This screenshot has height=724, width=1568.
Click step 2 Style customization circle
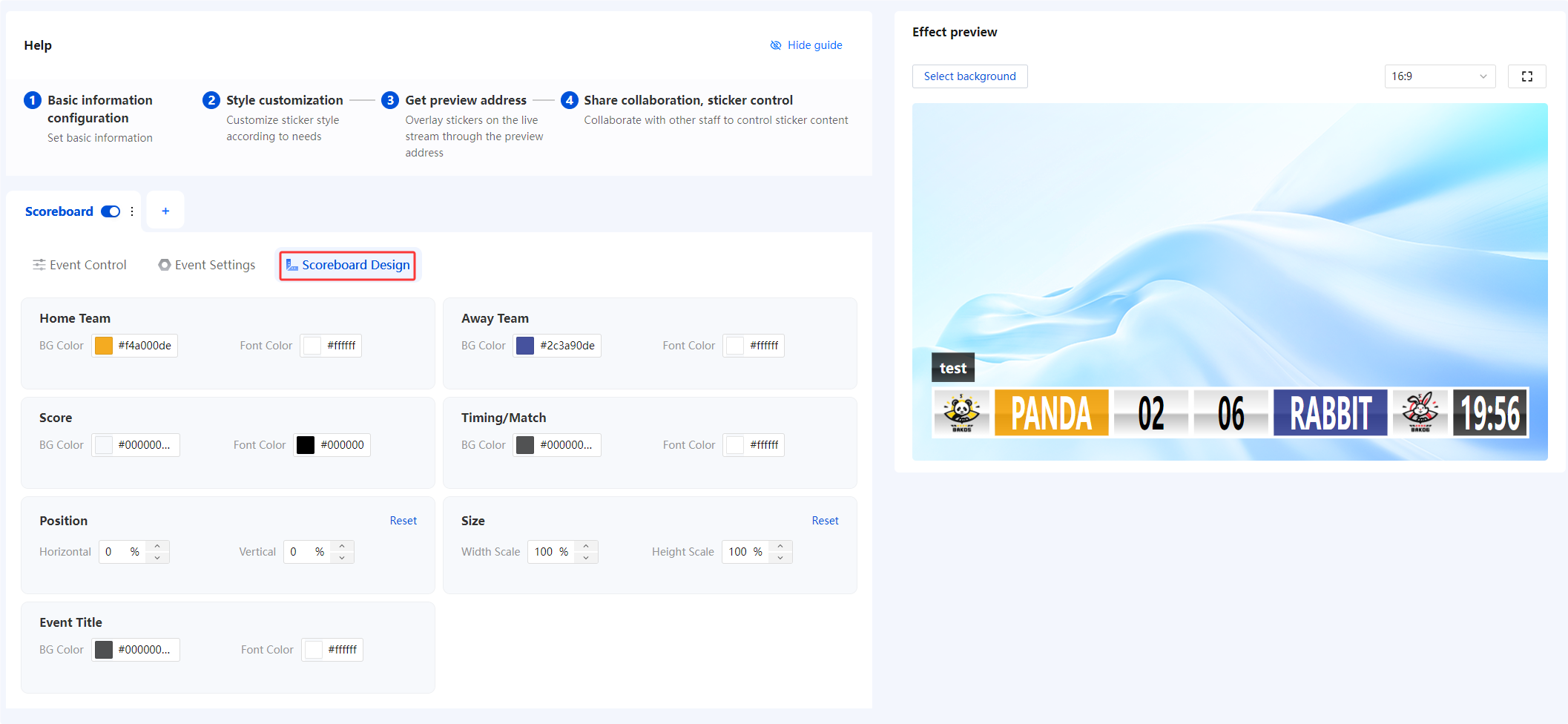point(211,100)
